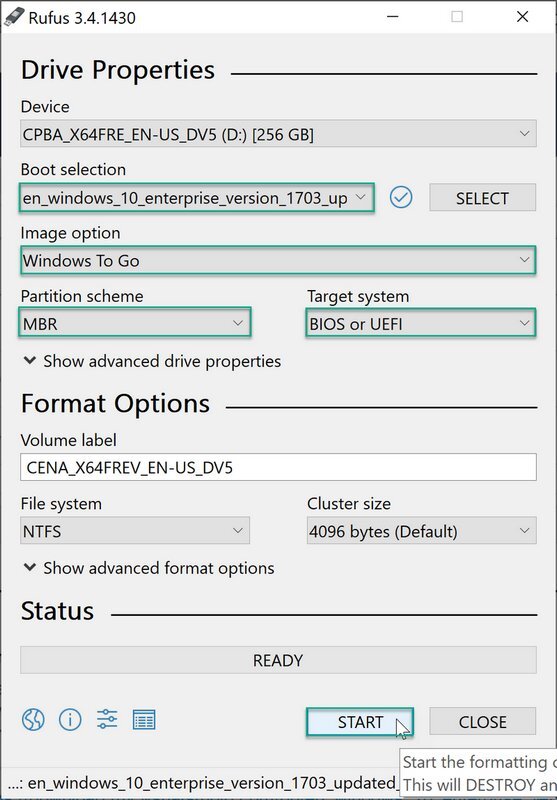The image size is (557, 800).
Task: Open the Cluster size dropdown
Action: click(x=421, y=531)
